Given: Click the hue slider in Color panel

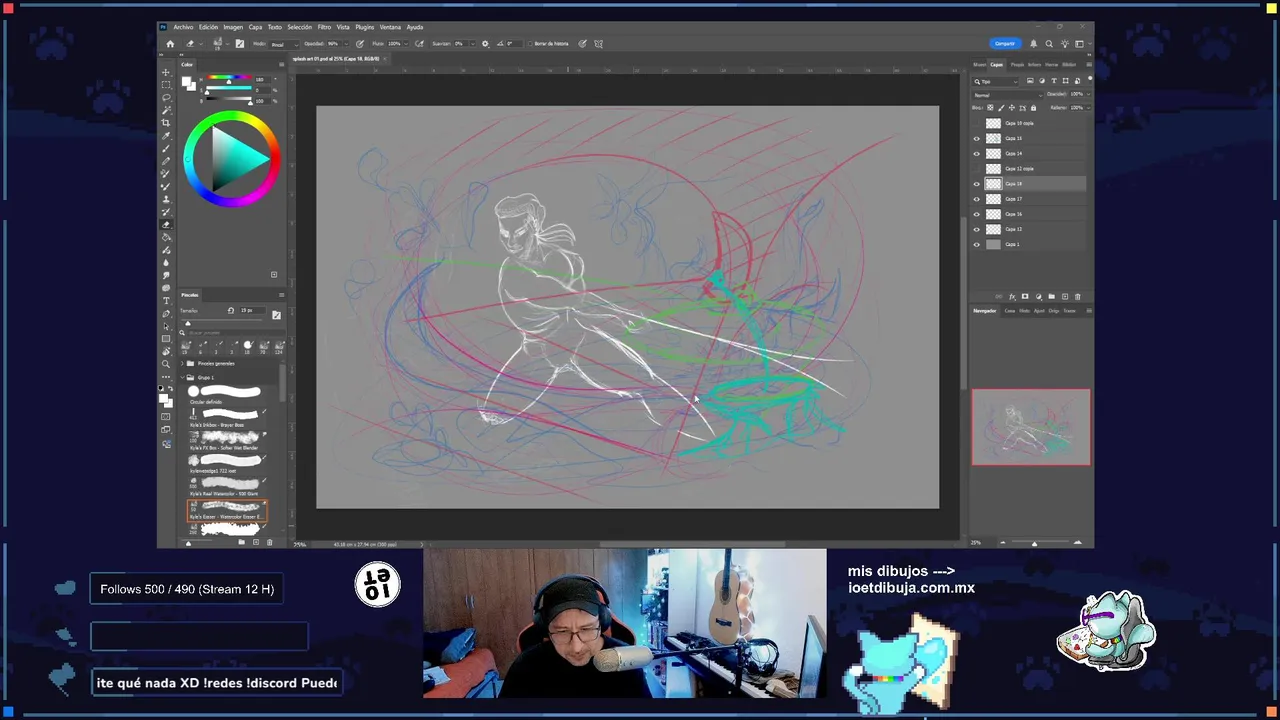Looking at the screenshot, I should coord(229,78).
